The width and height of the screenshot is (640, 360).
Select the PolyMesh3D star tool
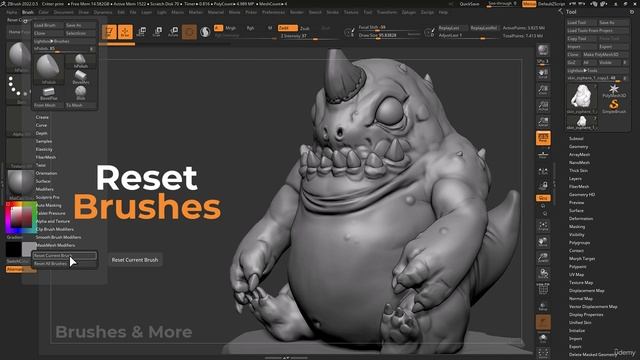point(613,91)
